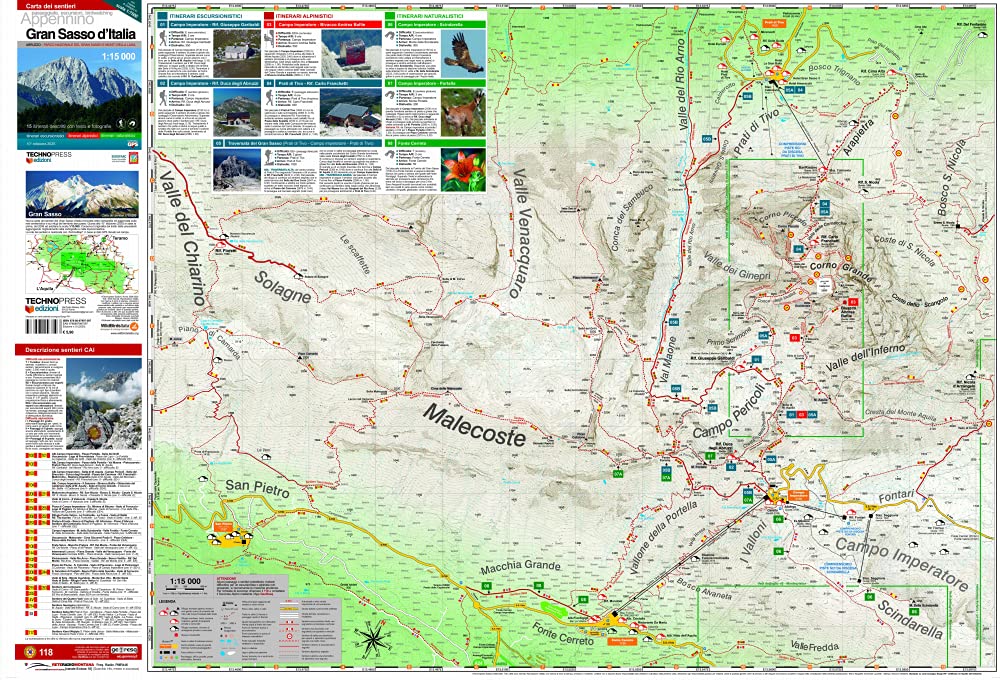Click the Valle dei Ginepri label

click(737, 266)
